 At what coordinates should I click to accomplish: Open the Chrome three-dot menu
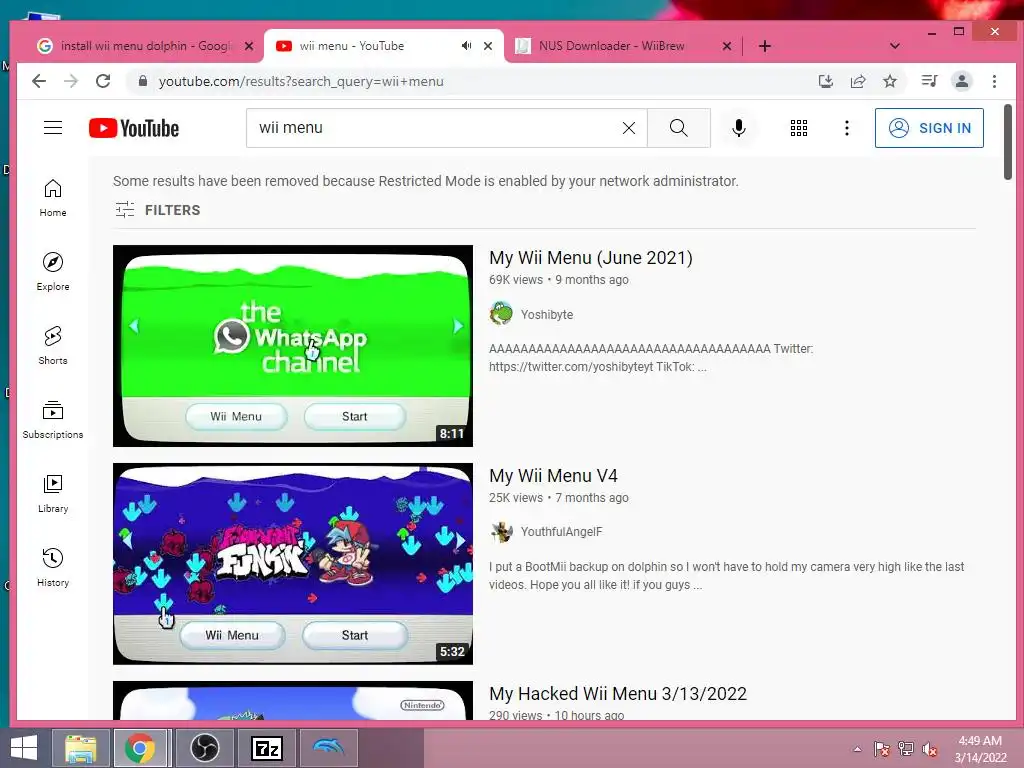[x=994, y=81]
